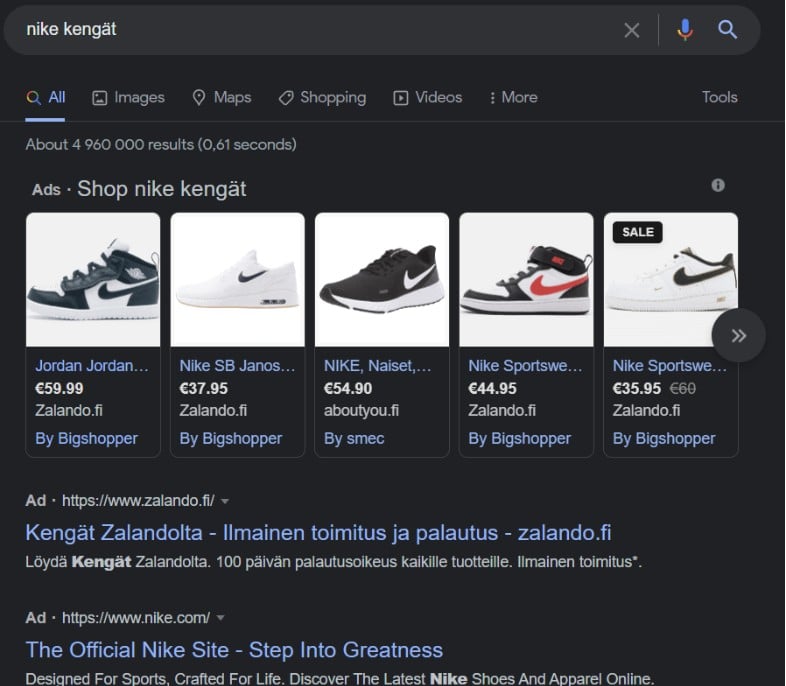Start voice search with the microphone icon
This screenshot has height=686, width=786.
pos(684,30)
